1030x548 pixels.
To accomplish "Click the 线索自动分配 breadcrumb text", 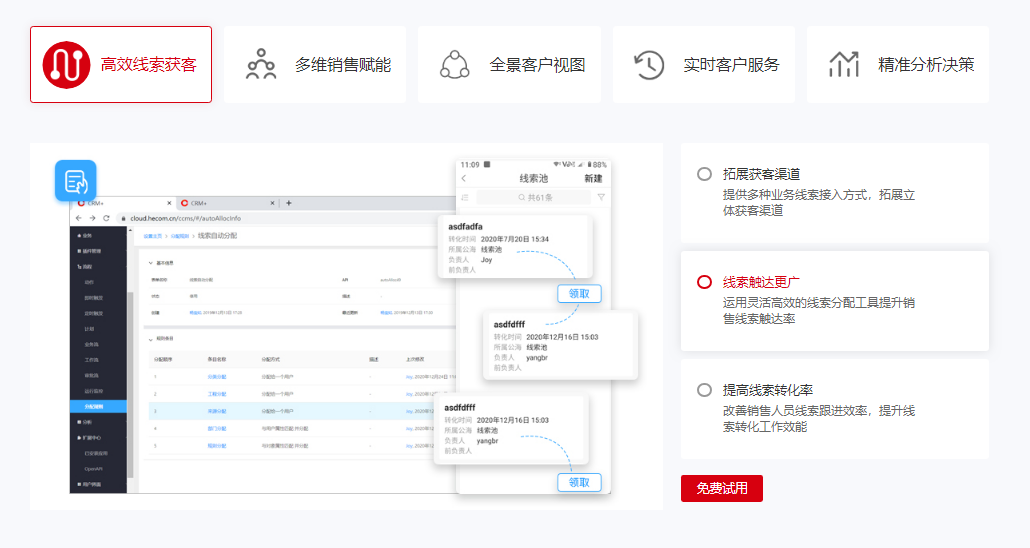I will tap(217, 235).
